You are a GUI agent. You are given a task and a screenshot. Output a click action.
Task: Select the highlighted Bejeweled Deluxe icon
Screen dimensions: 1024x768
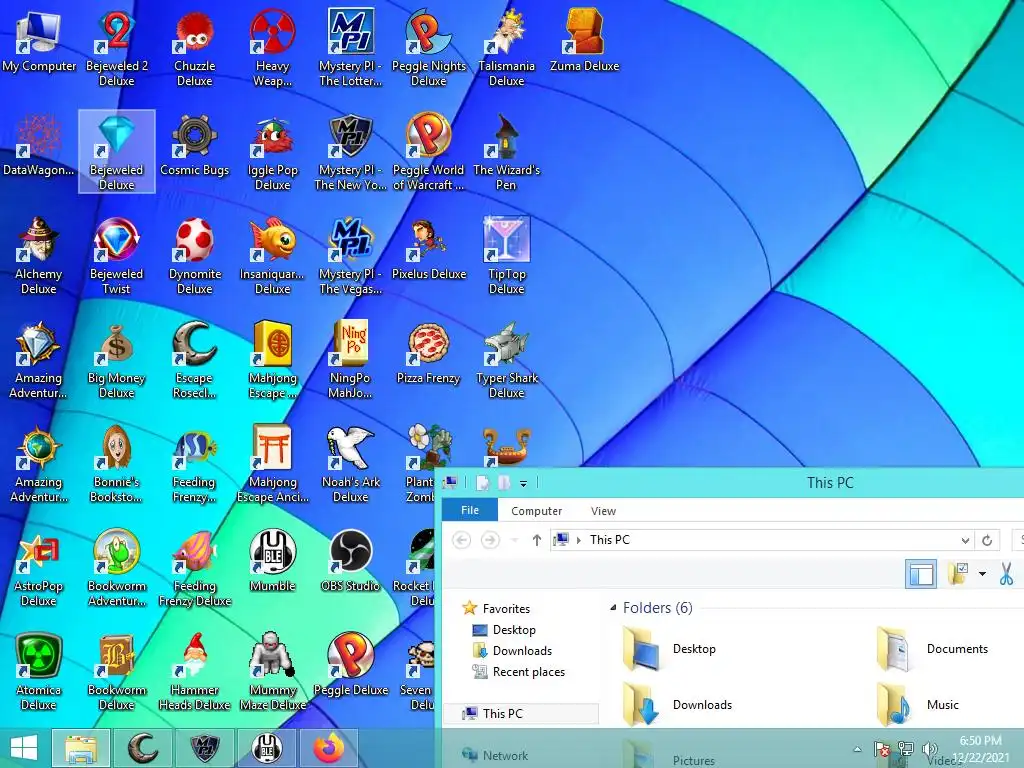tap(117, 152)
